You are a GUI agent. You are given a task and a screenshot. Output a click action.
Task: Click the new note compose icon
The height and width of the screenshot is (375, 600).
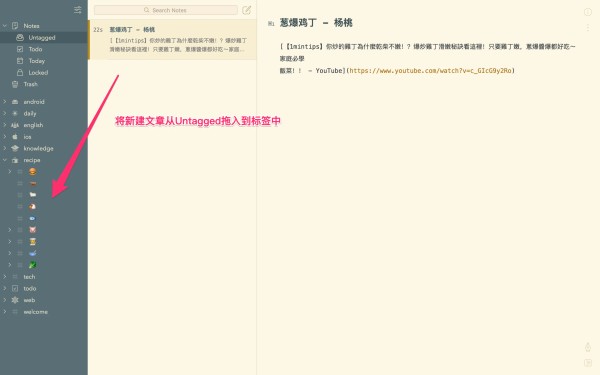pyautogui.click(x=246, y=10)
